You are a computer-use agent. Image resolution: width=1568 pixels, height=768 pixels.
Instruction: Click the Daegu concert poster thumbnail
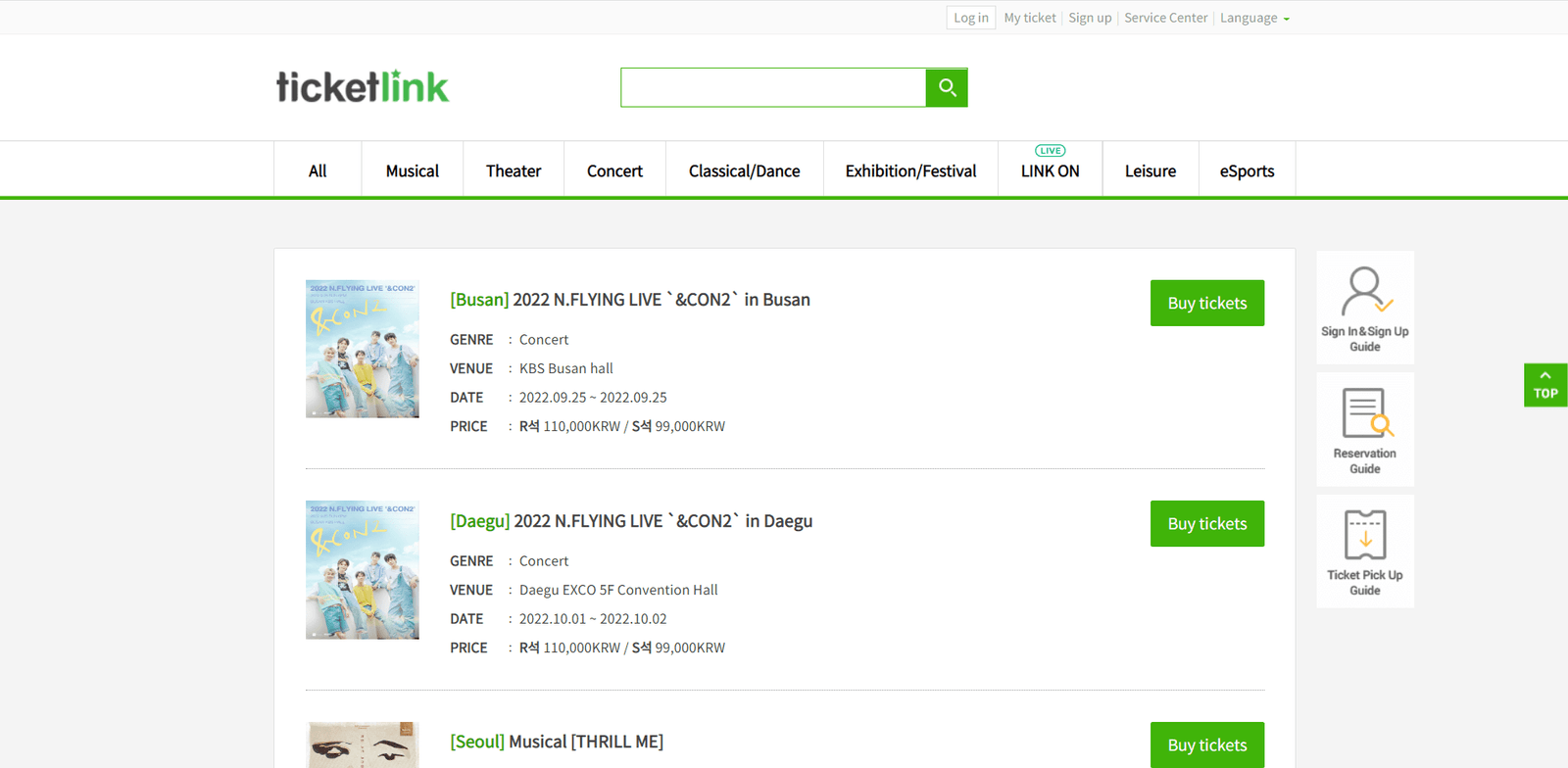363,570
